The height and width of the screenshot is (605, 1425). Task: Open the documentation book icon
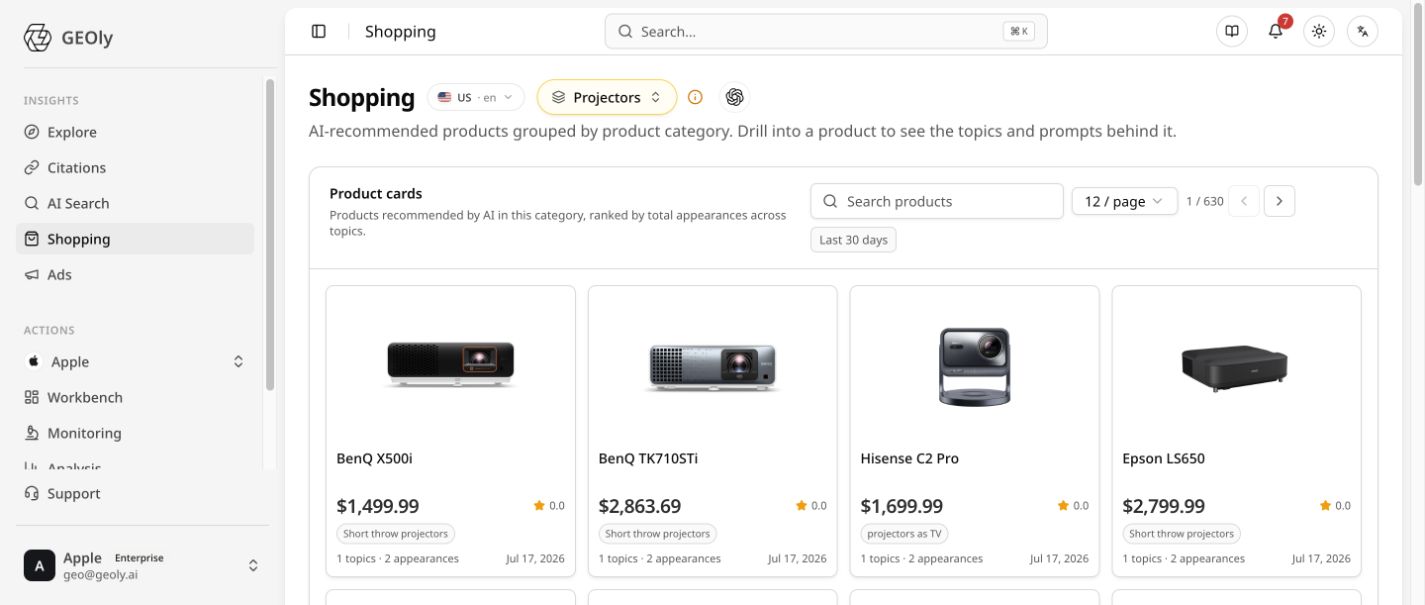coord(1232,31)
